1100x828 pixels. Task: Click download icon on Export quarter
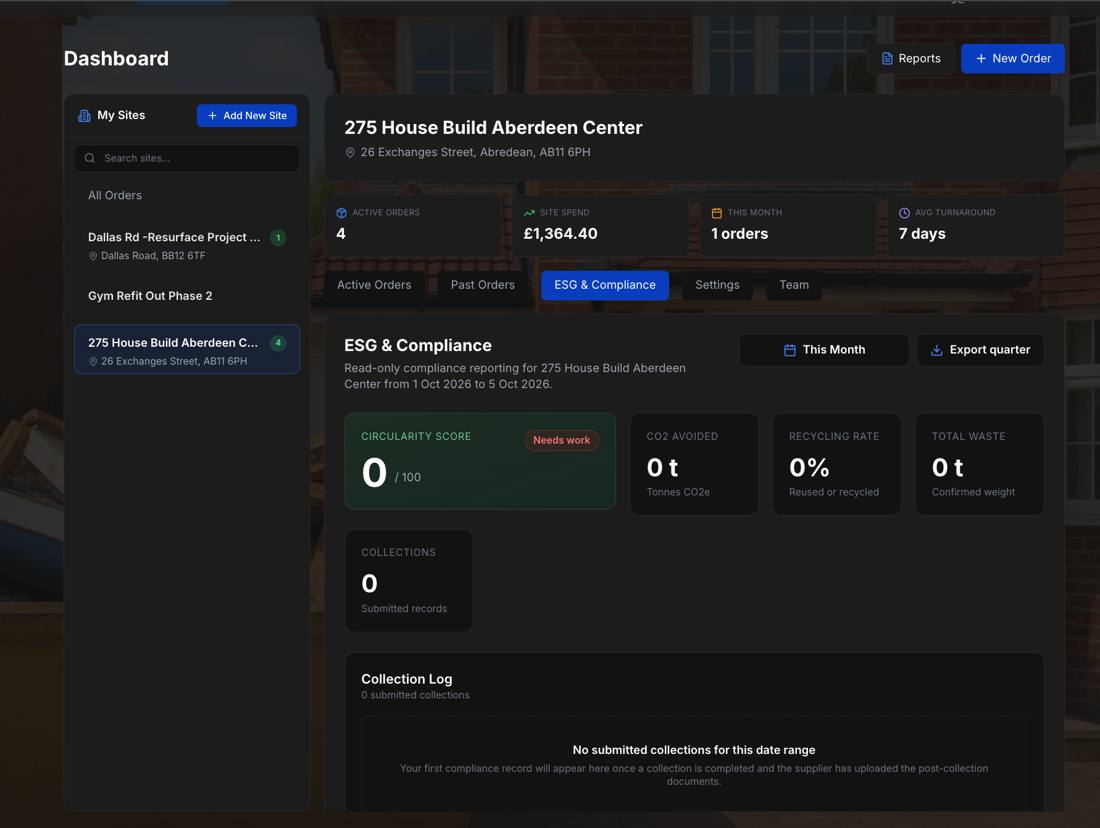pos(936,349)
